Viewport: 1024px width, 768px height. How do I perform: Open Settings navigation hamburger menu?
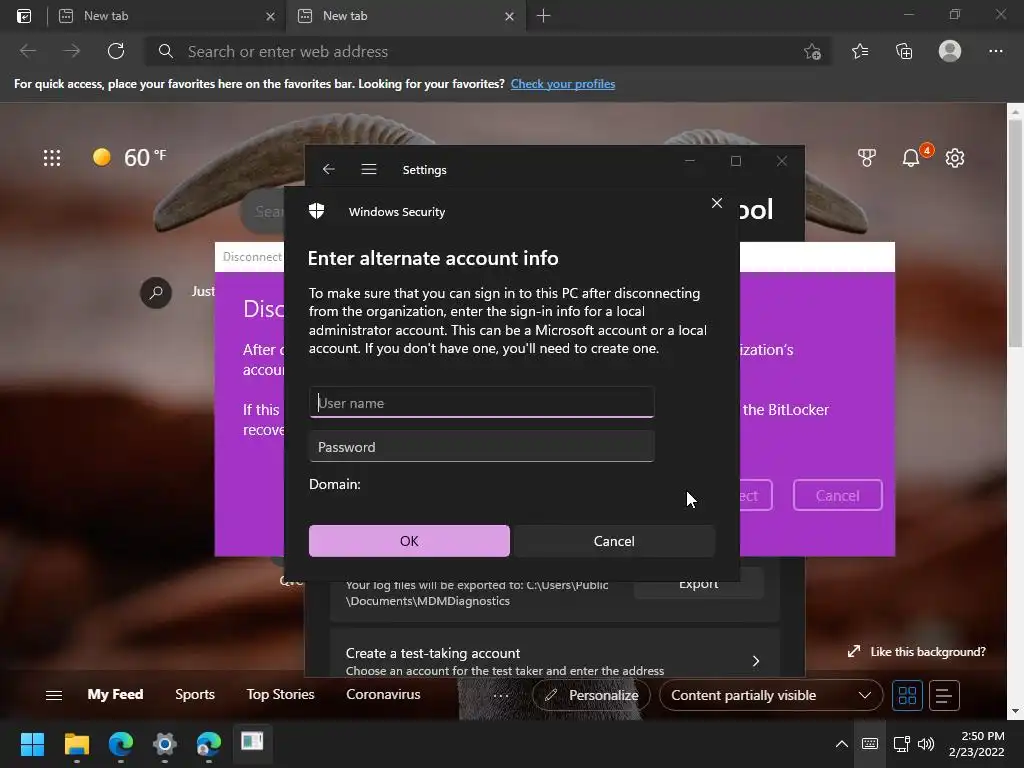(x=369, y=169)
